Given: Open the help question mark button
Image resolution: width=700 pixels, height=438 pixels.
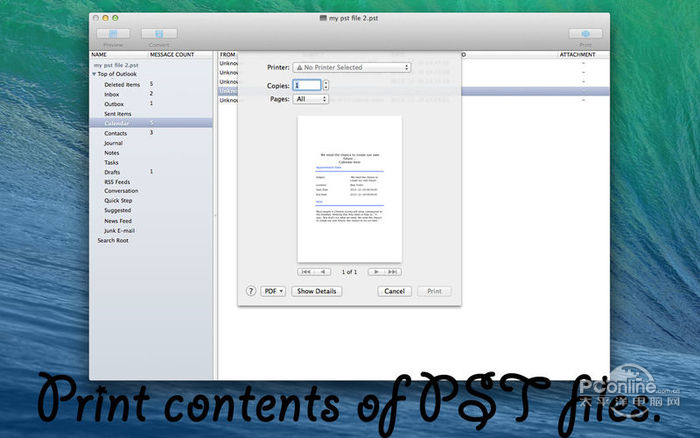Looking at the screenshot, I should click(251, 291).
